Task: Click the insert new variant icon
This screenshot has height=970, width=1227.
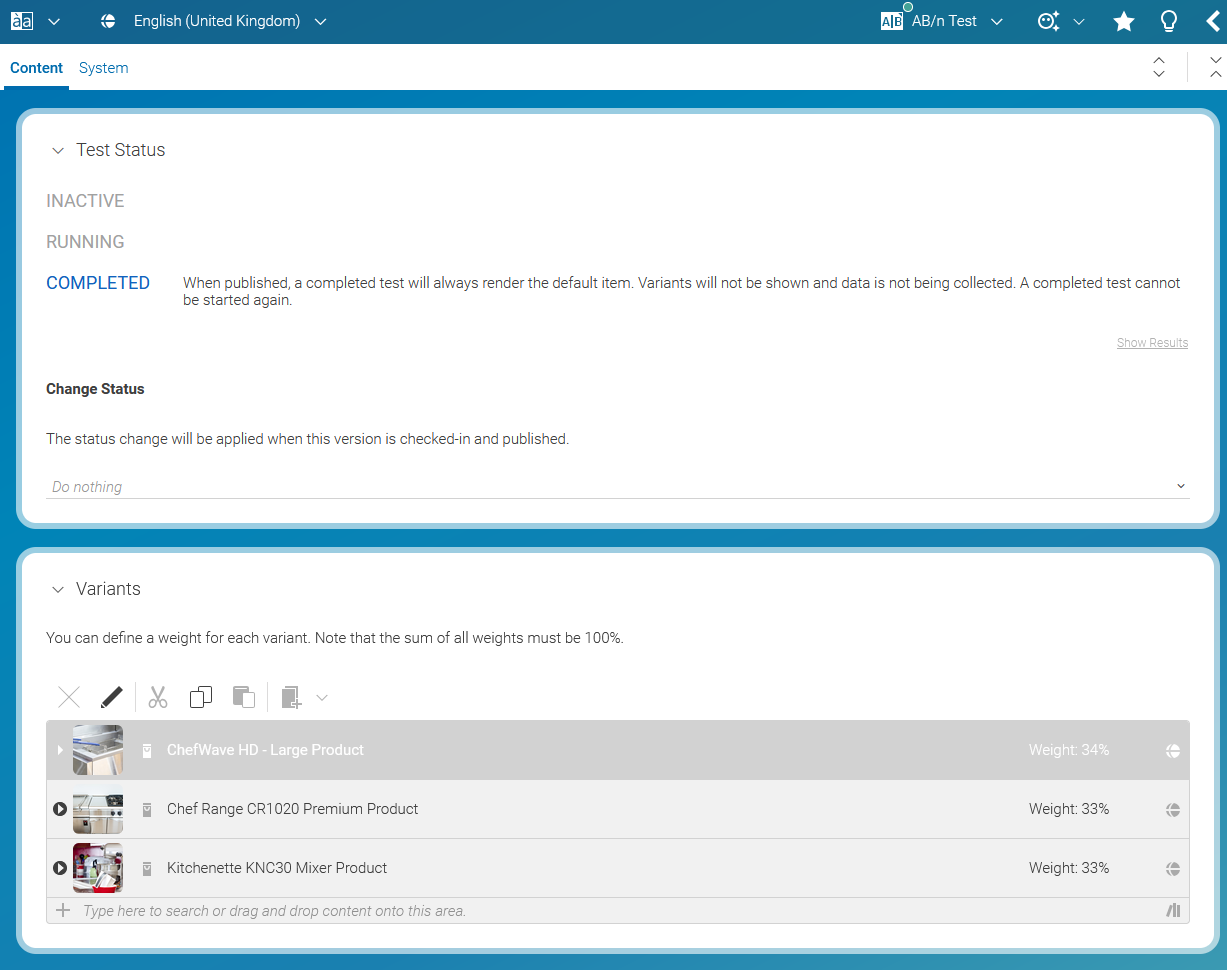Action: (x=292, y=697)
